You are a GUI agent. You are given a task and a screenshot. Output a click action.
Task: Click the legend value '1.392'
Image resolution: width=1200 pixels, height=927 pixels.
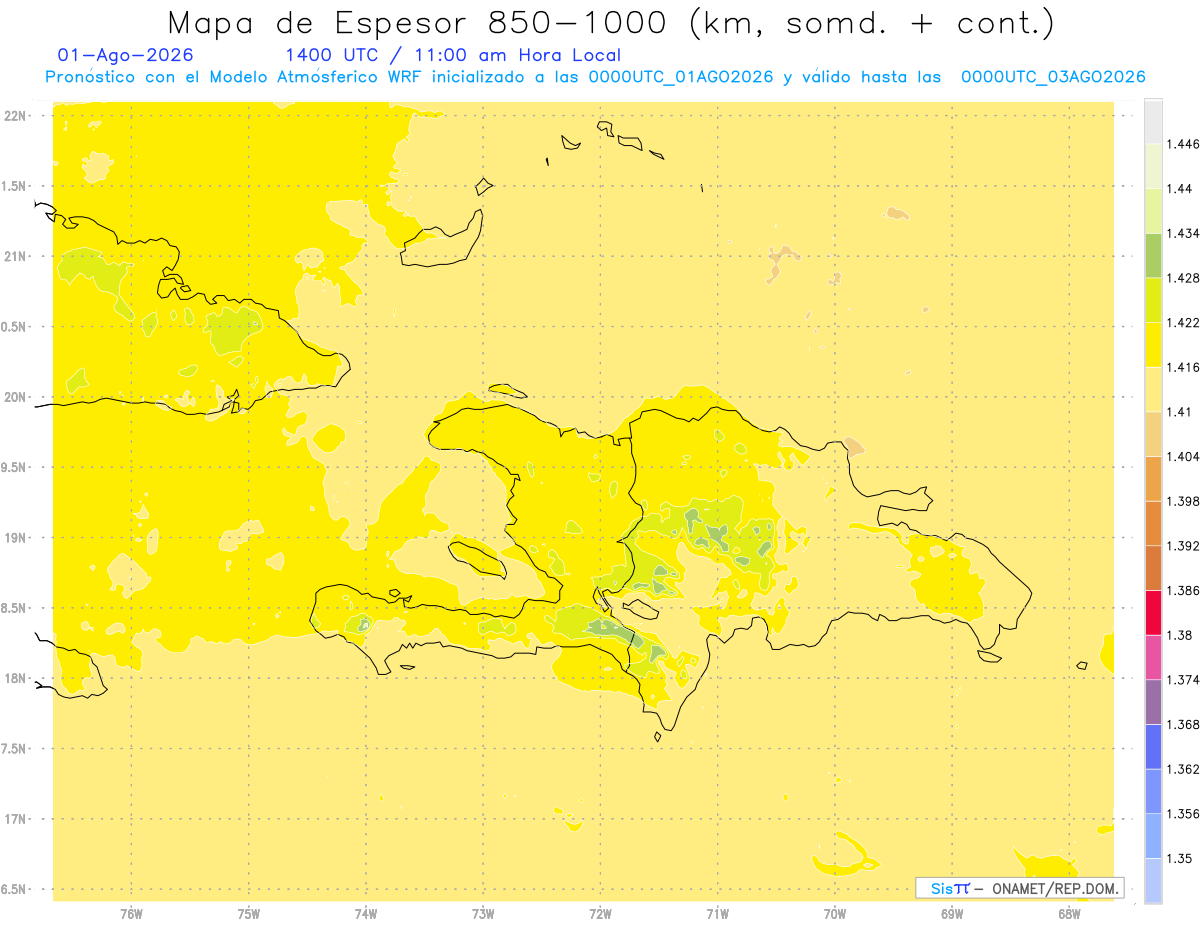coord(1183,546)
